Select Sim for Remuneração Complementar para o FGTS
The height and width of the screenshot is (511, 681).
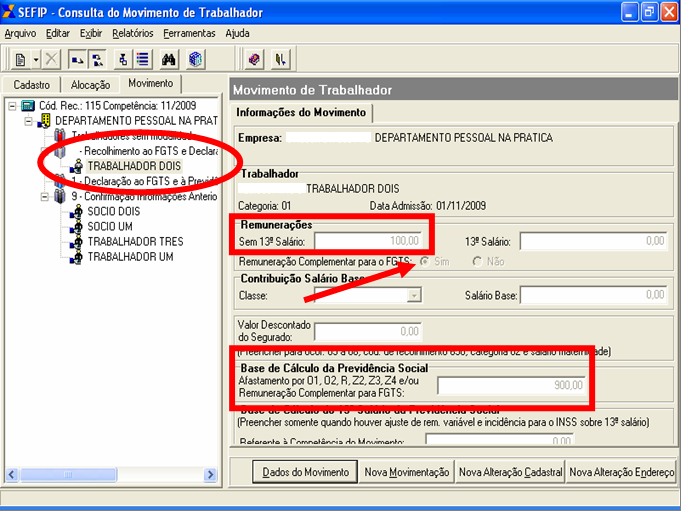pos(424,261)
